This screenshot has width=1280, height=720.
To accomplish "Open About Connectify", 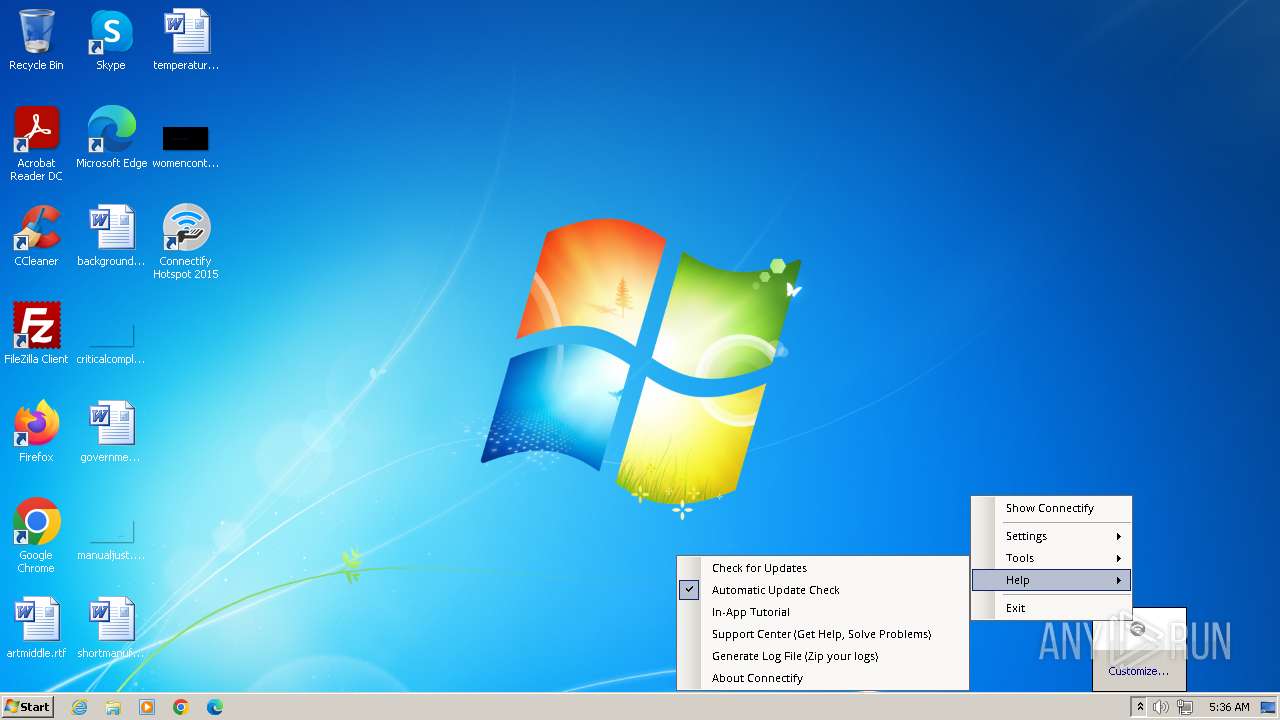I will (x=823, y=678).
